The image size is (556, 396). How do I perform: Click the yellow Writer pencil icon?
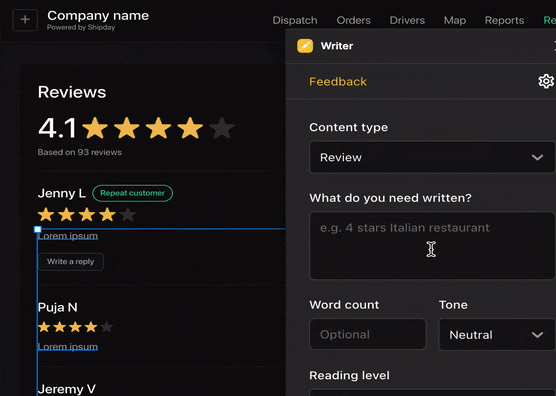[x=305, y=46]
